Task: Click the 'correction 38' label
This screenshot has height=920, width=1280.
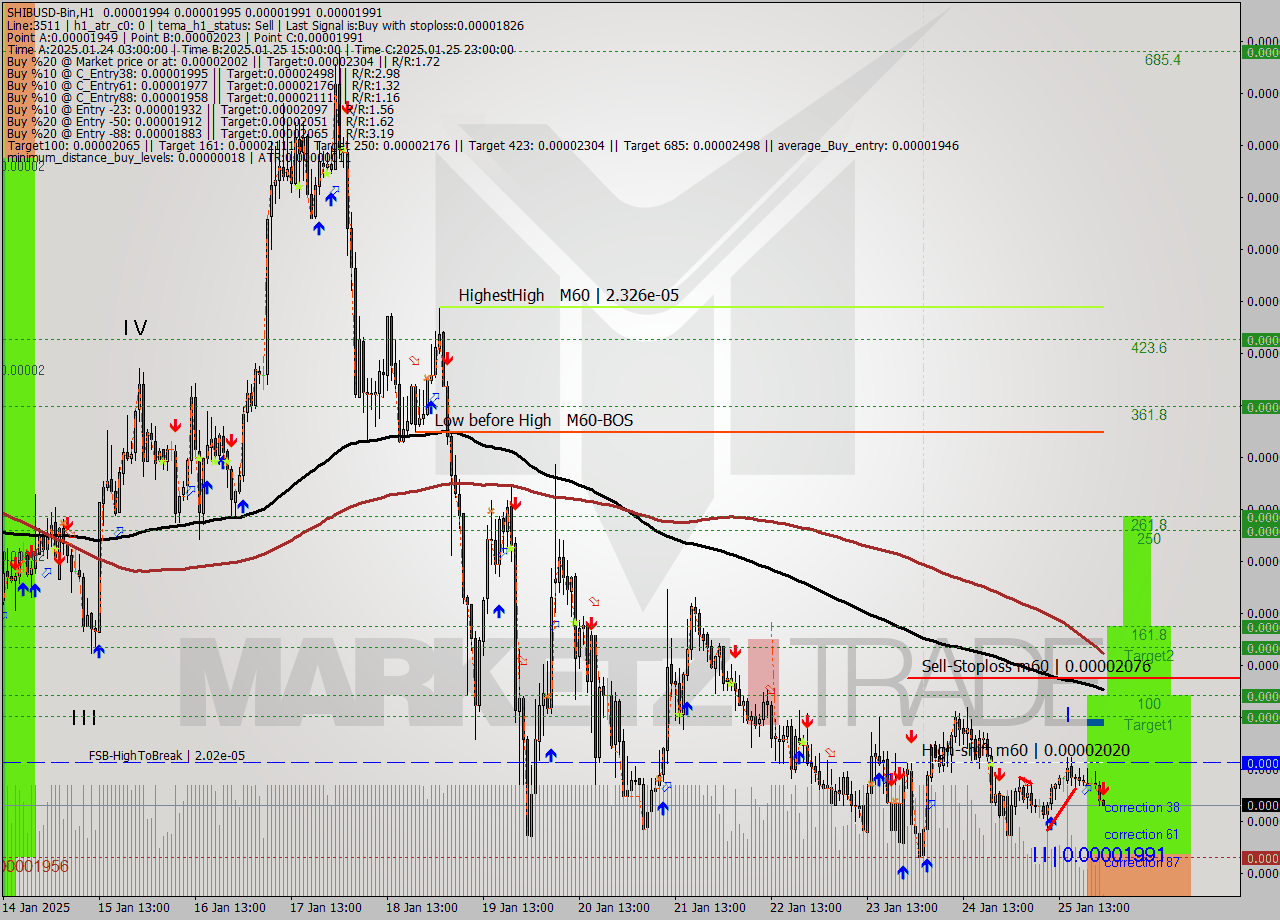Action: [x=1141, y=807]
